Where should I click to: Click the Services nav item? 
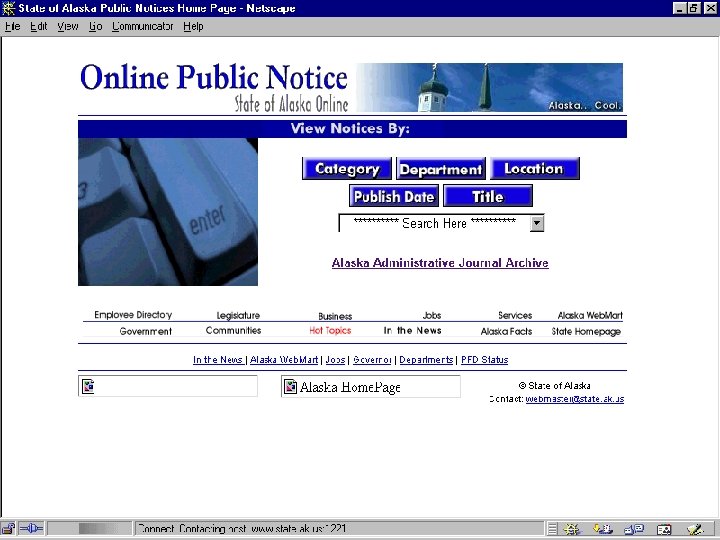point(515,315)
